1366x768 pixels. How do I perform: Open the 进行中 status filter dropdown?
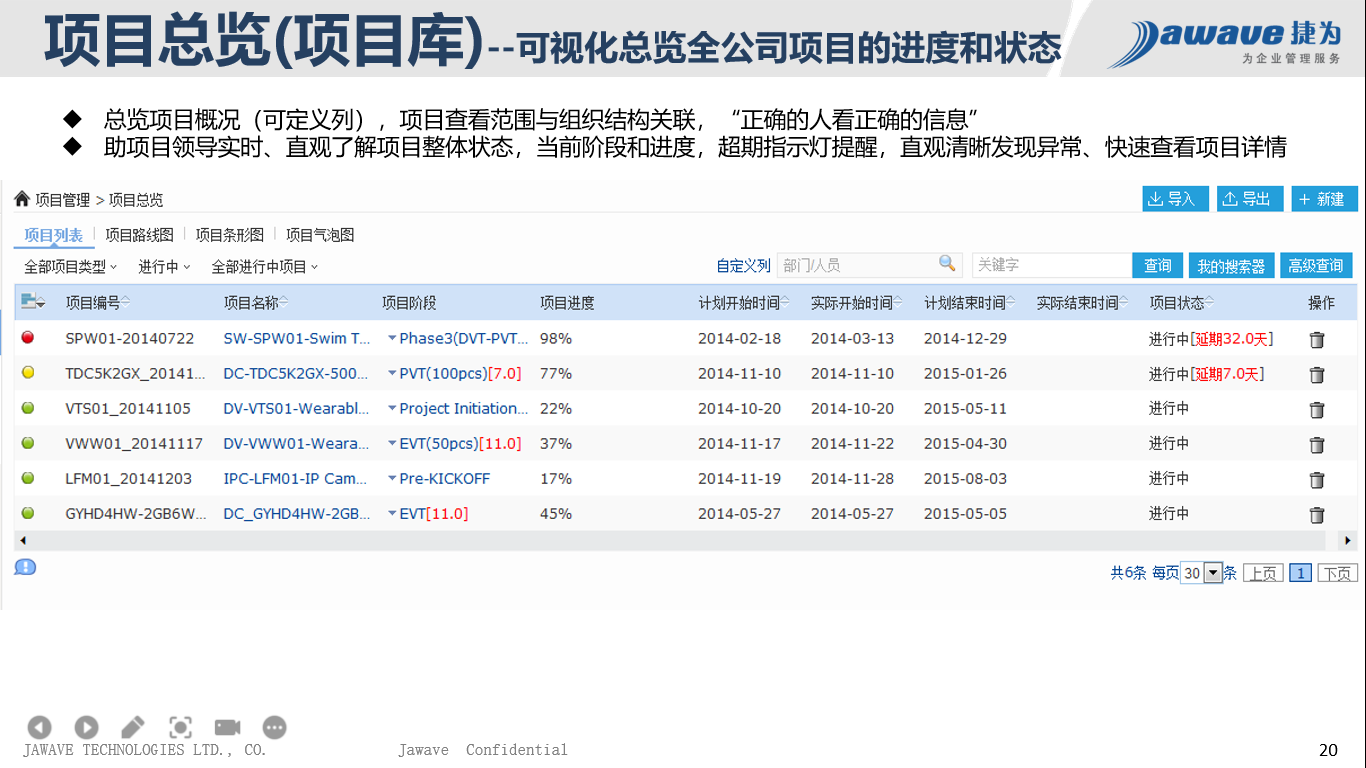(164, 267)
